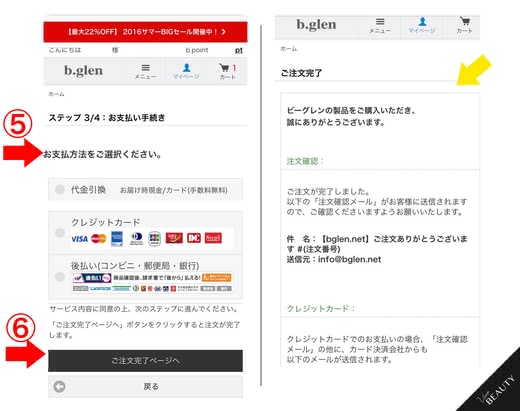Image resolution: width=520 pixels, height=411 pixels.
Task: Open cart icon showing 1 item
Action: point(227,71)
